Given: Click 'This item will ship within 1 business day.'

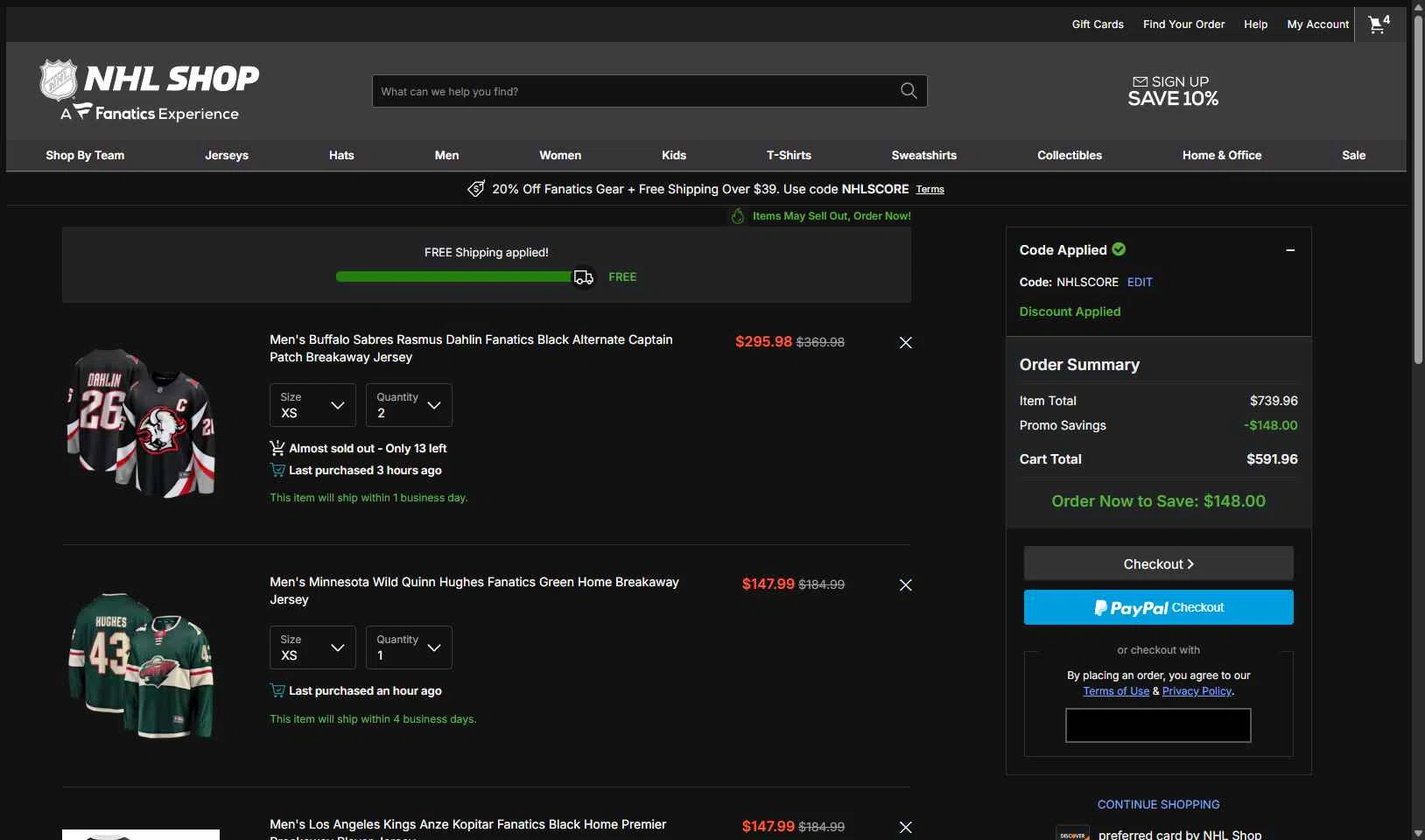Looking at the screenshot, I should pyautogui.click(x=369, y=498).
